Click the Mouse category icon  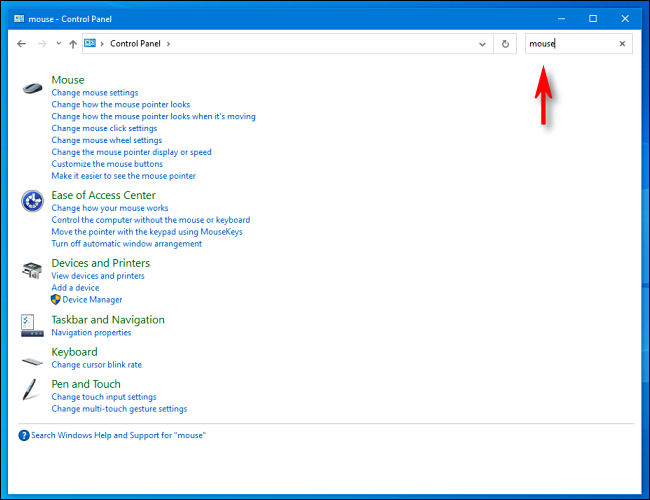[32, 87]
